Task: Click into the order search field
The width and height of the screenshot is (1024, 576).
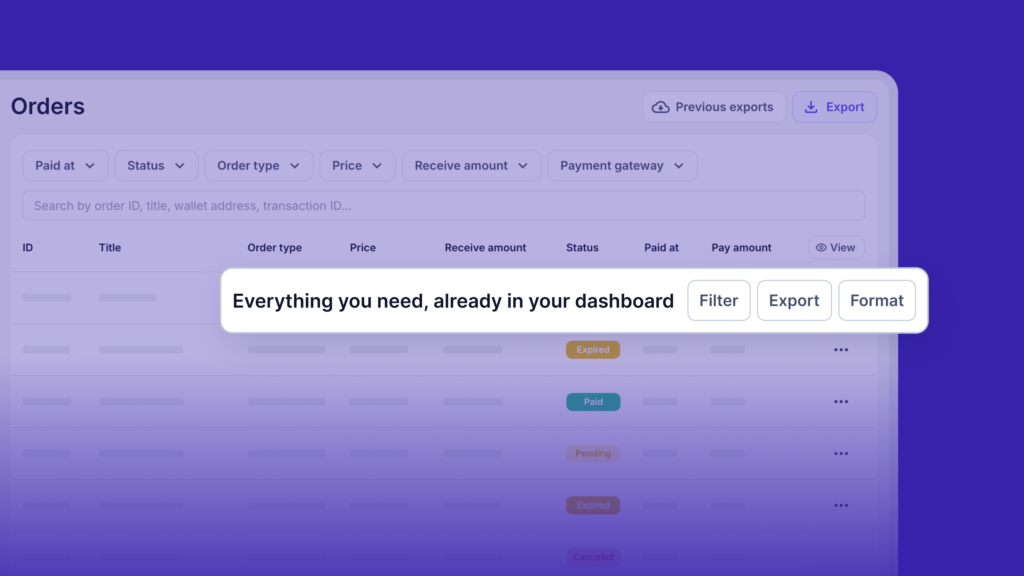Action: [443, 206]
